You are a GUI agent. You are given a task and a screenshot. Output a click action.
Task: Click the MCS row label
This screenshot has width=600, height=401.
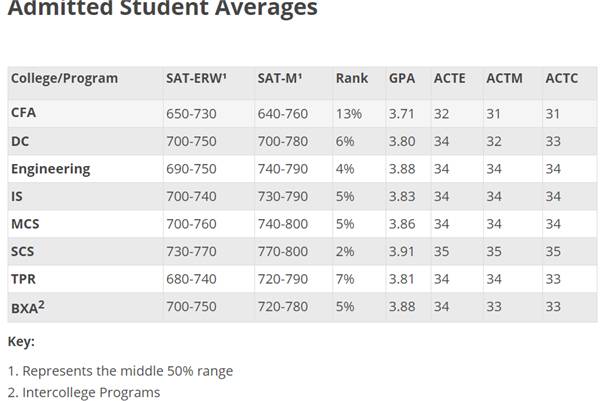click(x=25, y=224)
